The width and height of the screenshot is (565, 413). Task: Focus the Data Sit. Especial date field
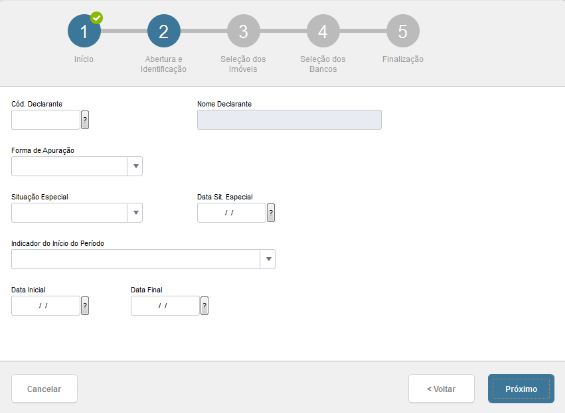click(x=231, y=213)
